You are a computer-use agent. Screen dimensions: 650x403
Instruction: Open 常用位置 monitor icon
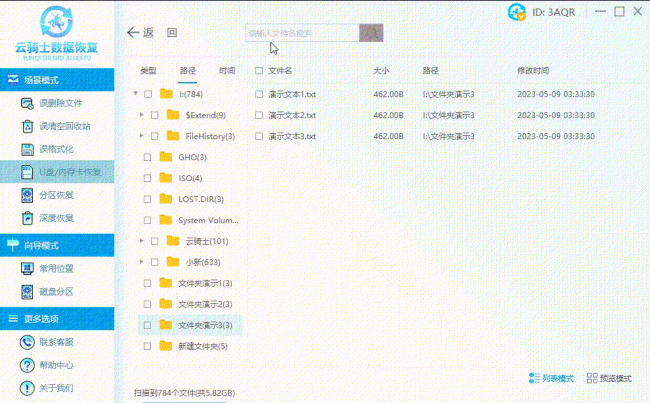[x=27, y=269]
